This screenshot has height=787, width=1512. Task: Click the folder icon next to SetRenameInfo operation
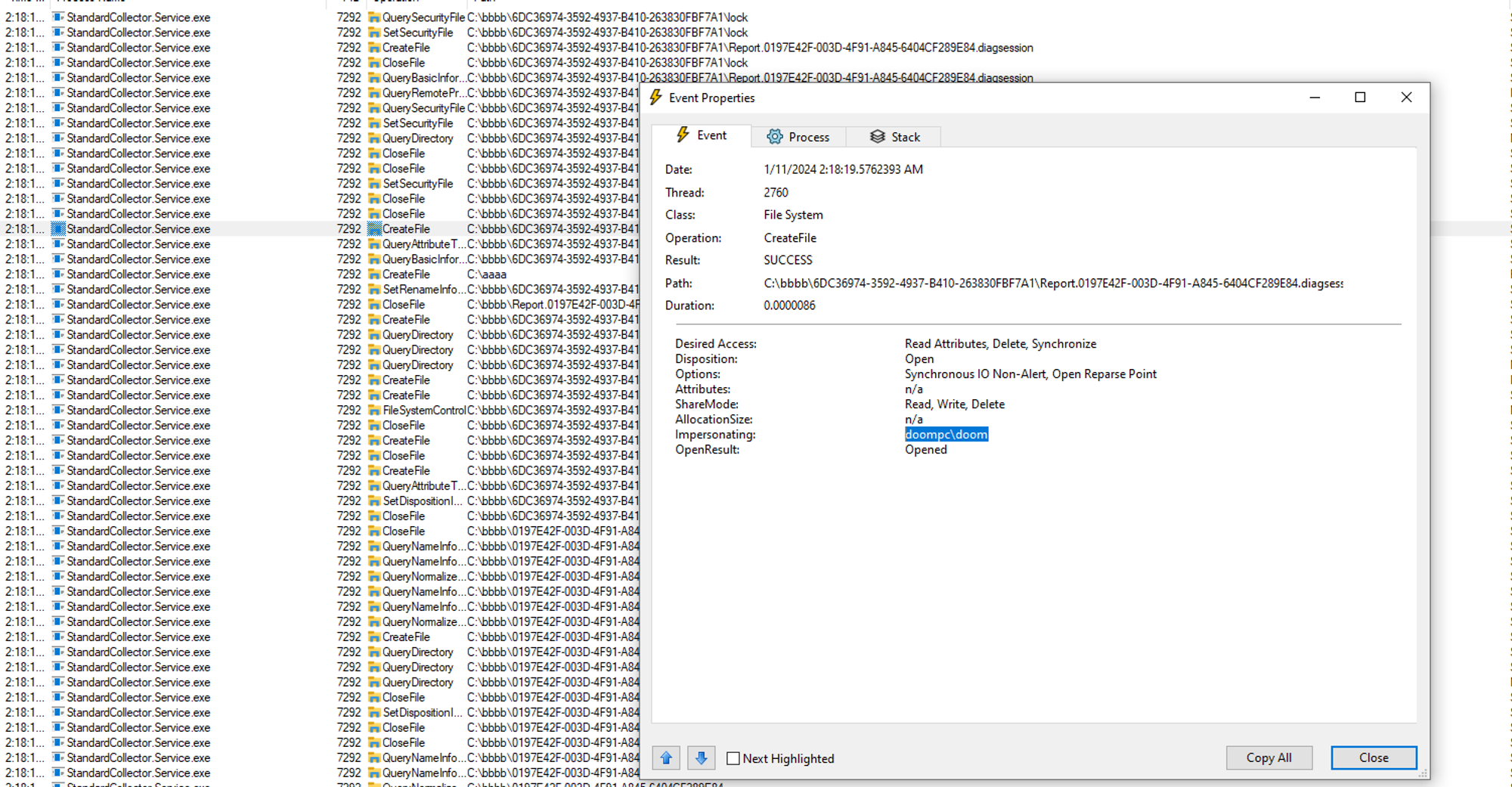point(374,289)
